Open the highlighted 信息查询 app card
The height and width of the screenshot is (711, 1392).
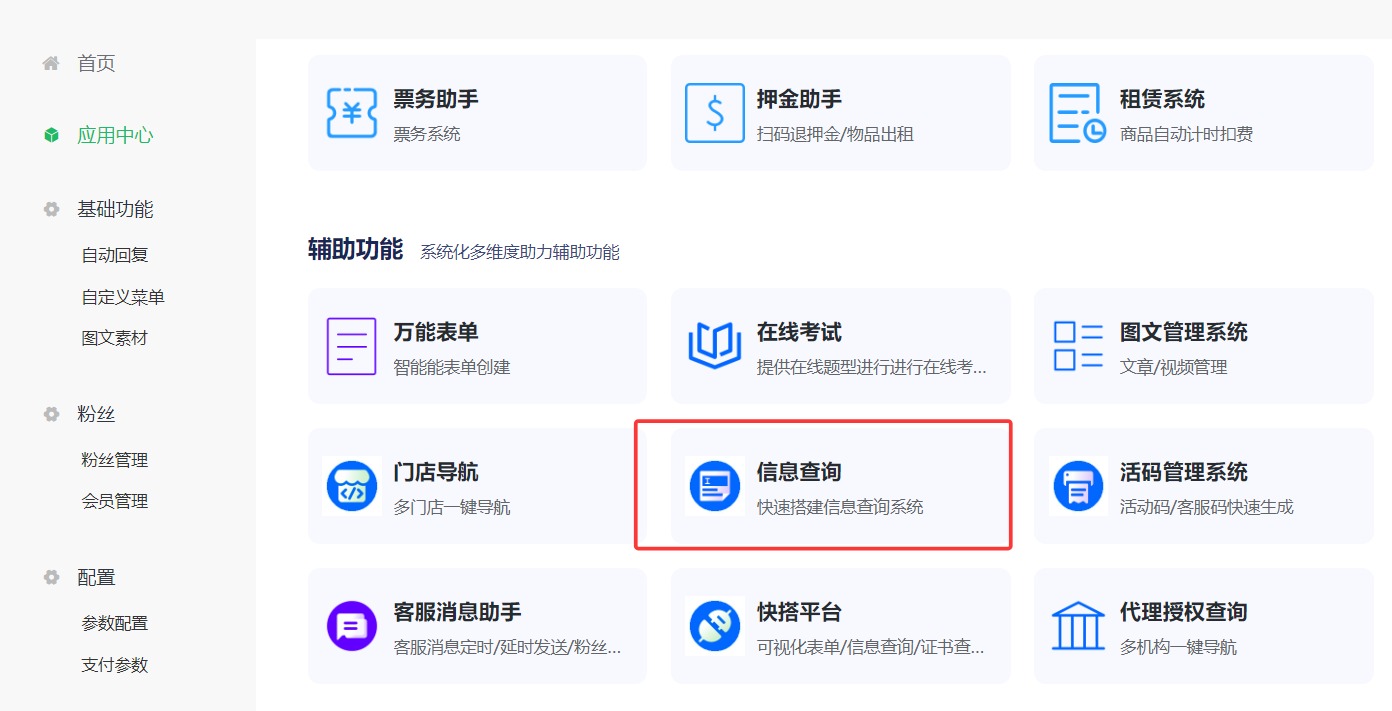(x=823, y=485)
